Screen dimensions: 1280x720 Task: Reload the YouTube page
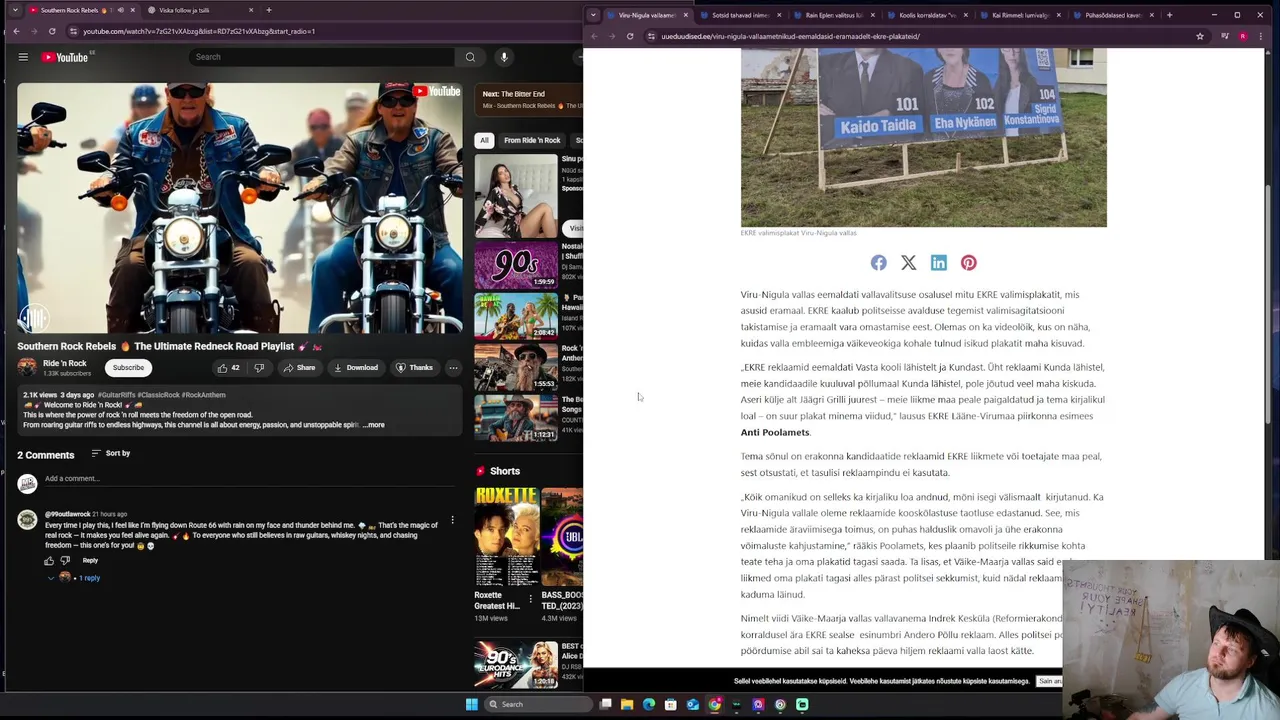click(52, 31)
